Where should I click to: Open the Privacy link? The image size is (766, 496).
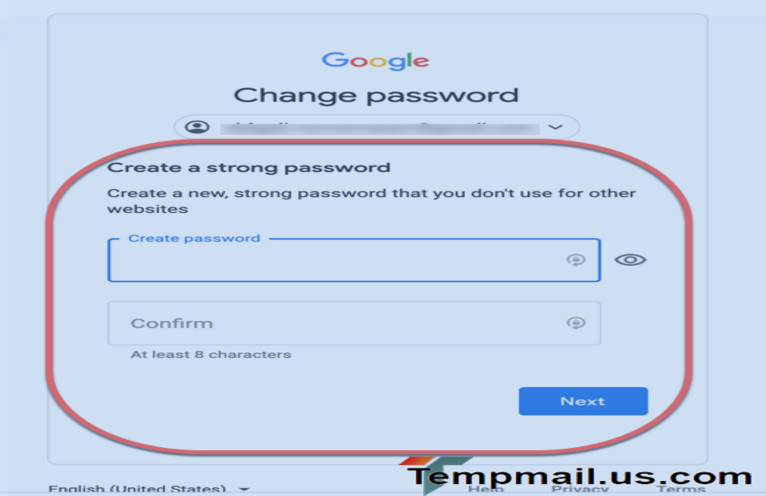pyautogui.click(x=580, y=489)
